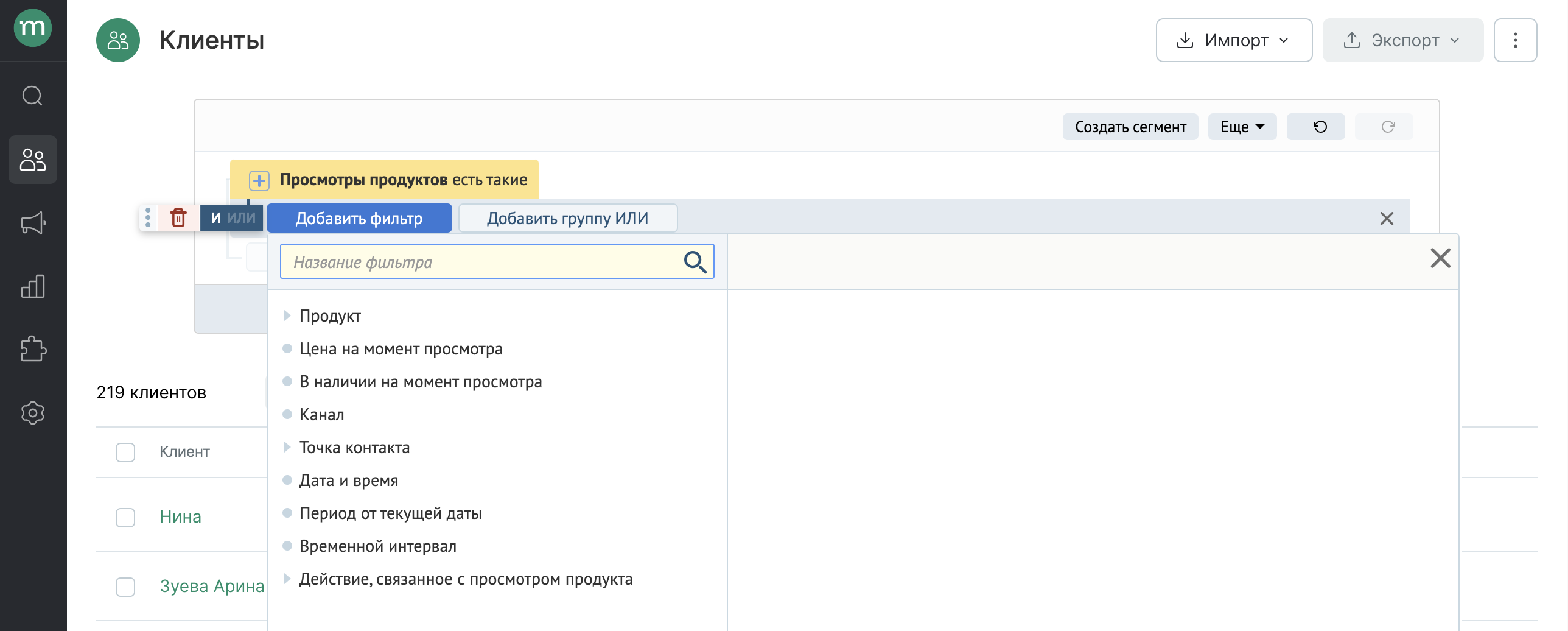Tick the checkbox for Зуева Арина
1568x631 pixels.
click(x=125, y=587)
